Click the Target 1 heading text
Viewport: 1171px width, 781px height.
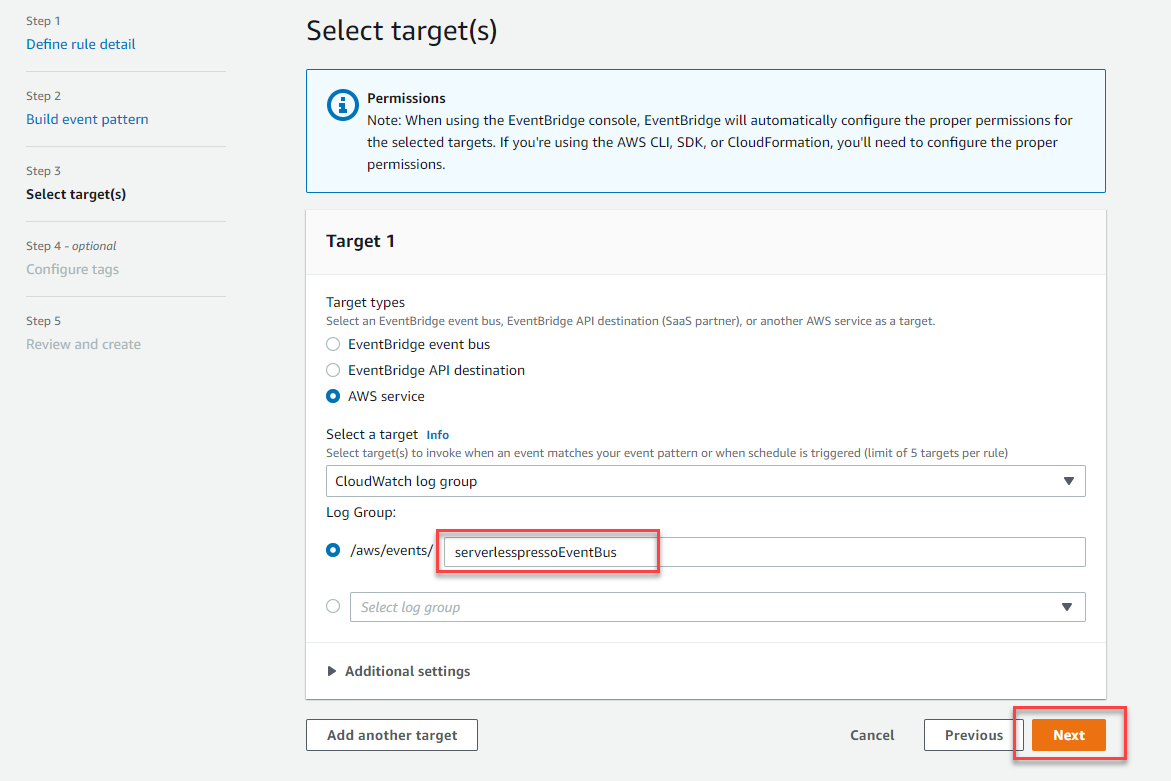361,241
